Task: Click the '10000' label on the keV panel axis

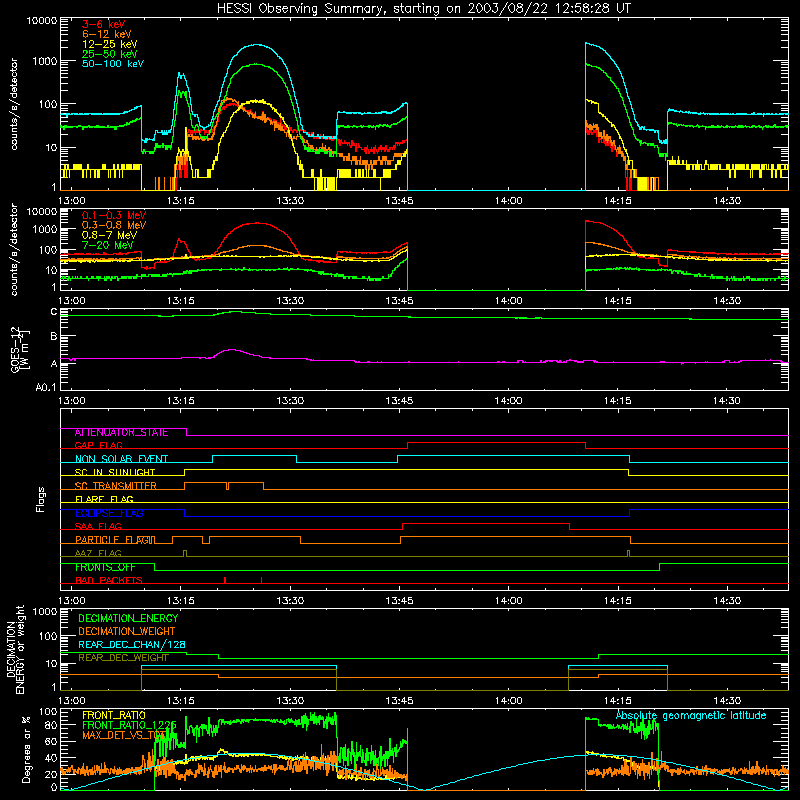Action: (x=42, y=21)
